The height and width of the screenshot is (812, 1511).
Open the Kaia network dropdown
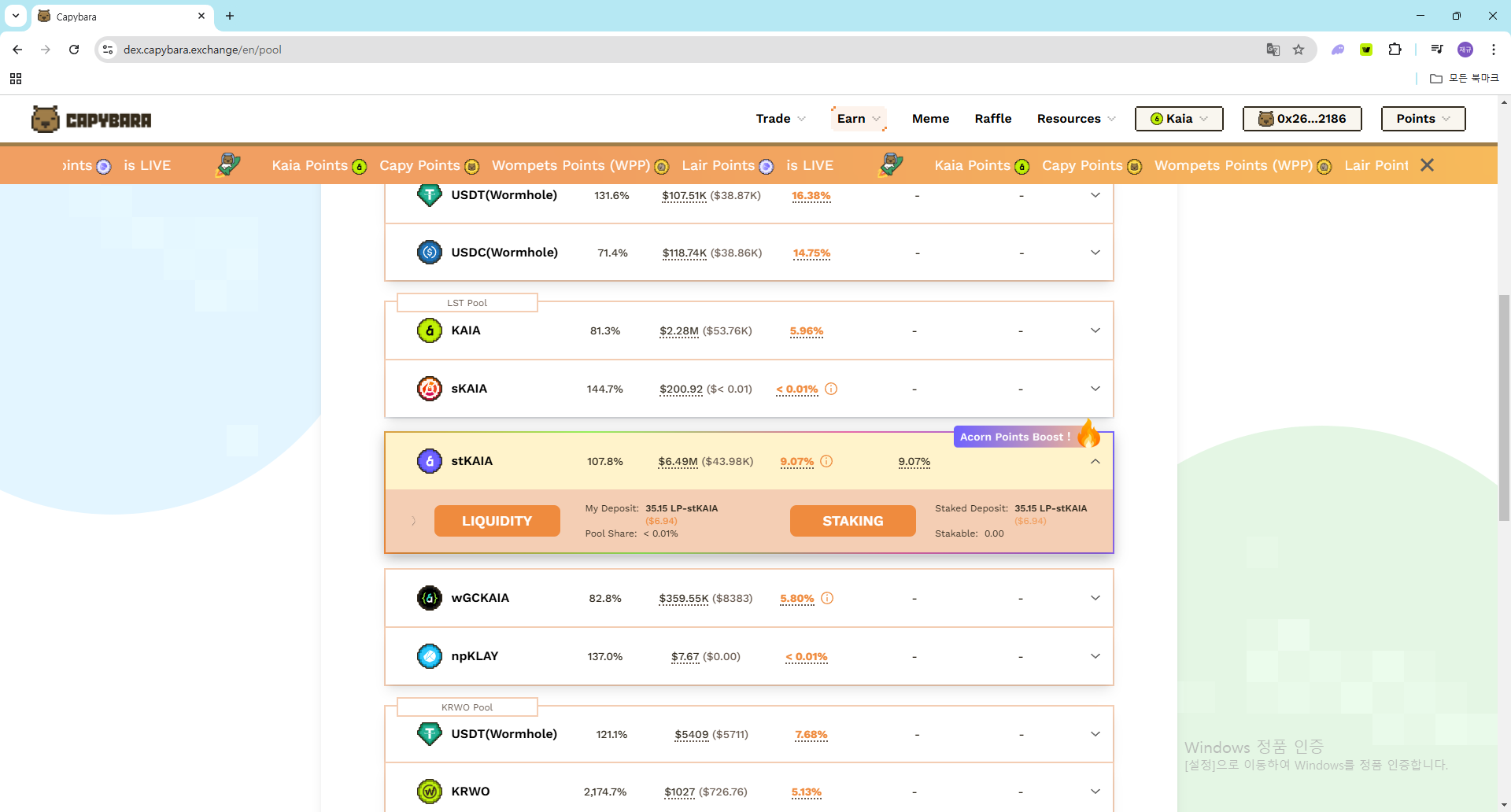tap(1179, 119)
